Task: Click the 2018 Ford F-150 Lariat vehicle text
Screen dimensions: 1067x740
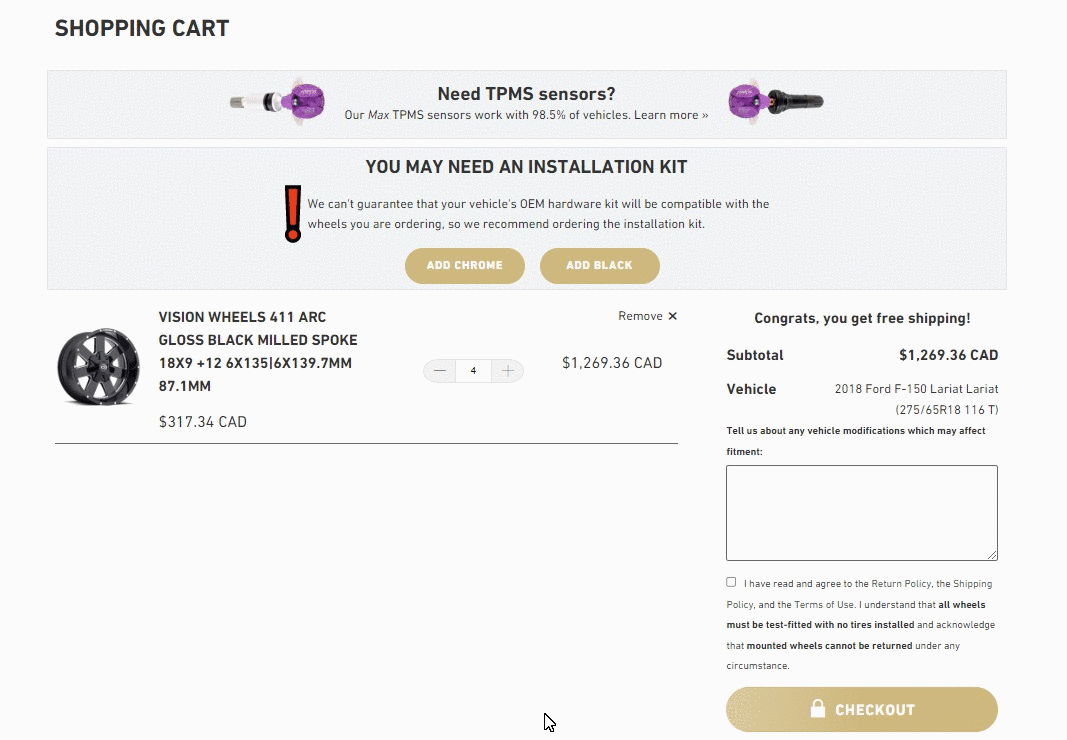Action: pos(916,399)
